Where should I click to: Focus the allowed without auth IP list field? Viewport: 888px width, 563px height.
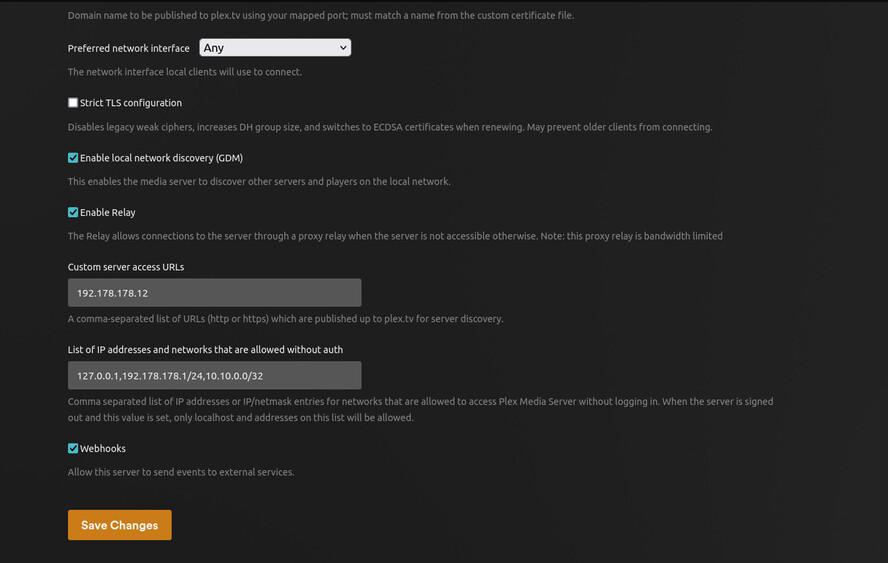(215, 376)
